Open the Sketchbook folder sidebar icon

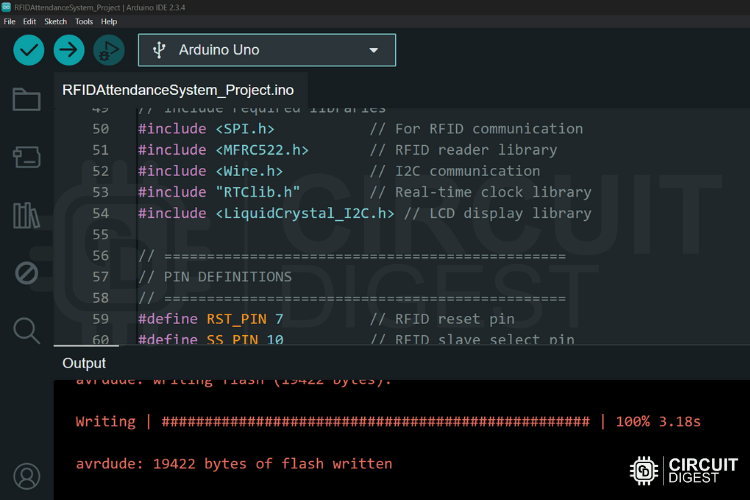pos(26,99)
